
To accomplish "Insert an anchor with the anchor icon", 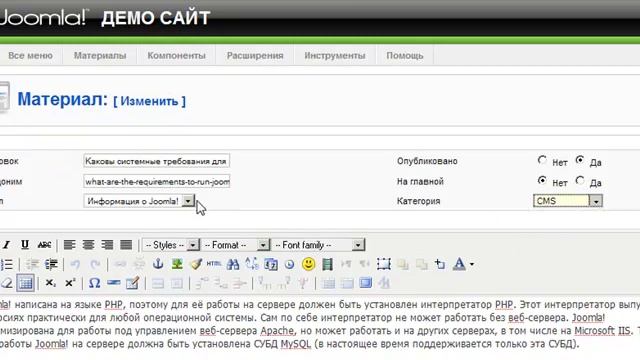I will click(158, 264).
